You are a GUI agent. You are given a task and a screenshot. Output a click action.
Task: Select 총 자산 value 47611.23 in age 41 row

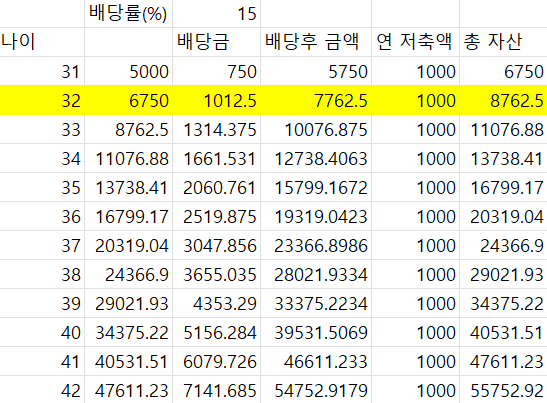tap(503, 361)
